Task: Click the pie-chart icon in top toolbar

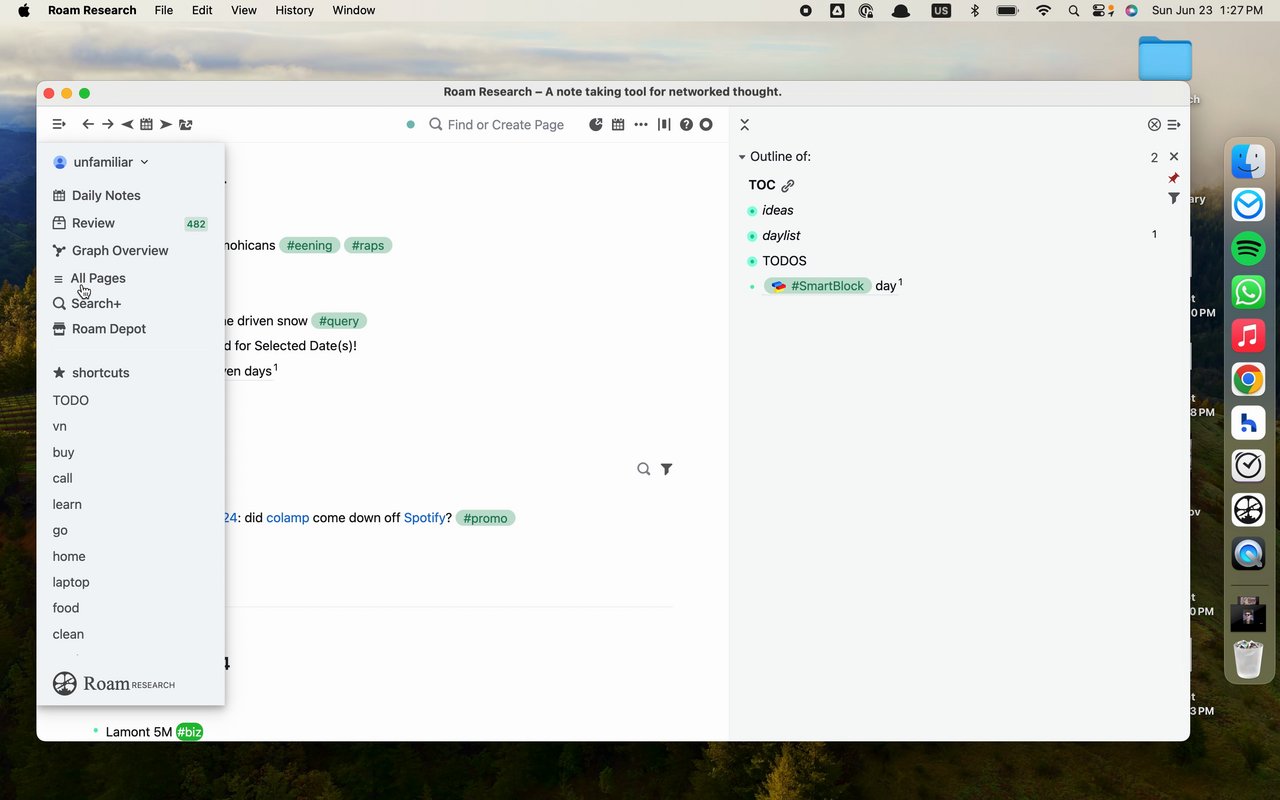Action: pyautogui.click(x=596, y=124)
